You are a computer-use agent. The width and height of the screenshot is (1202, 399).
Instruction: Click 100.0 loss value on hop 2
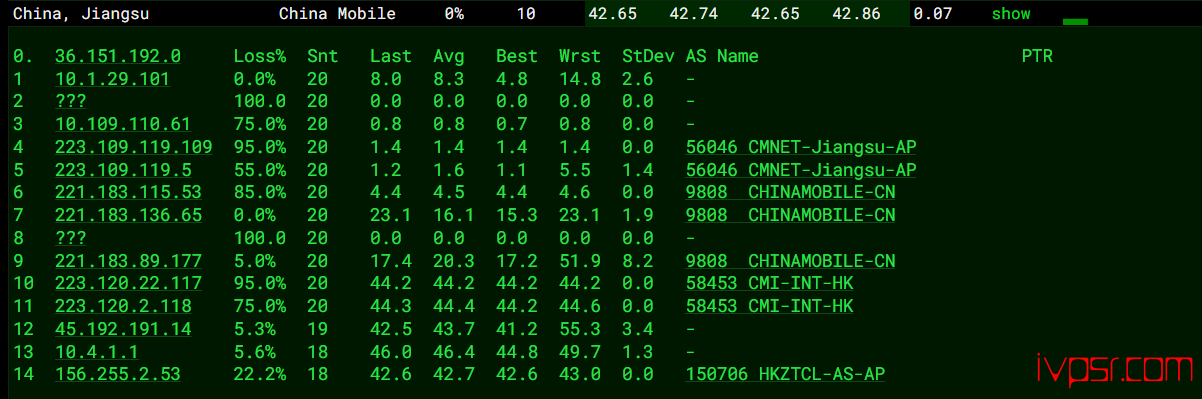(x=259, y=101)
